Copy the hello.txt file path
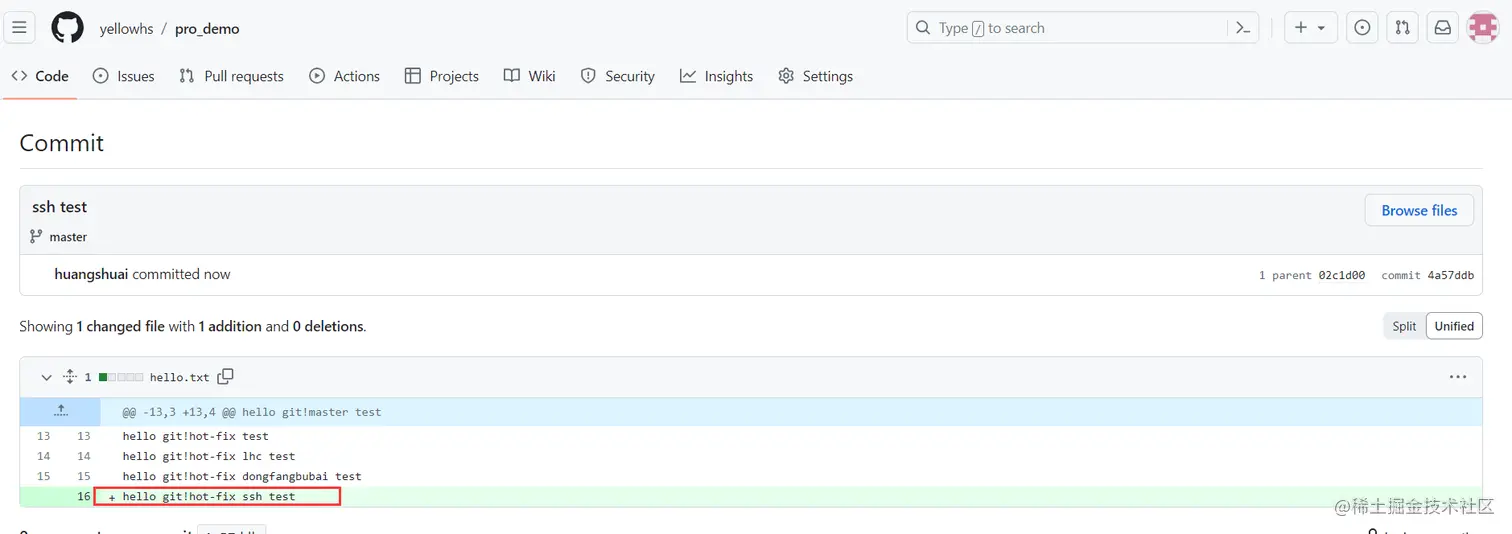This screenshot has width=1512, height=534. [226, 376]
